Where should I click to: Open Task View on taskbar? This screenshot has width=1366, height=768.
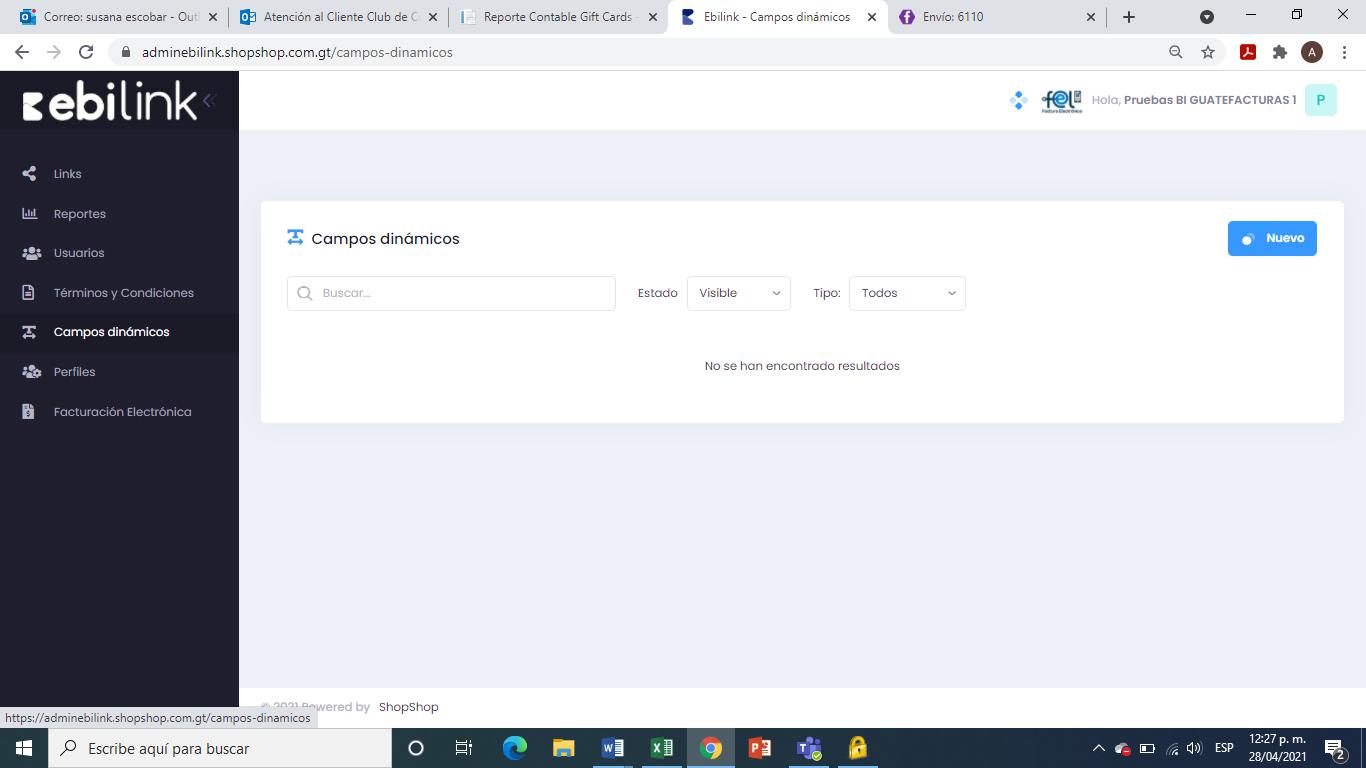(464, 748)
